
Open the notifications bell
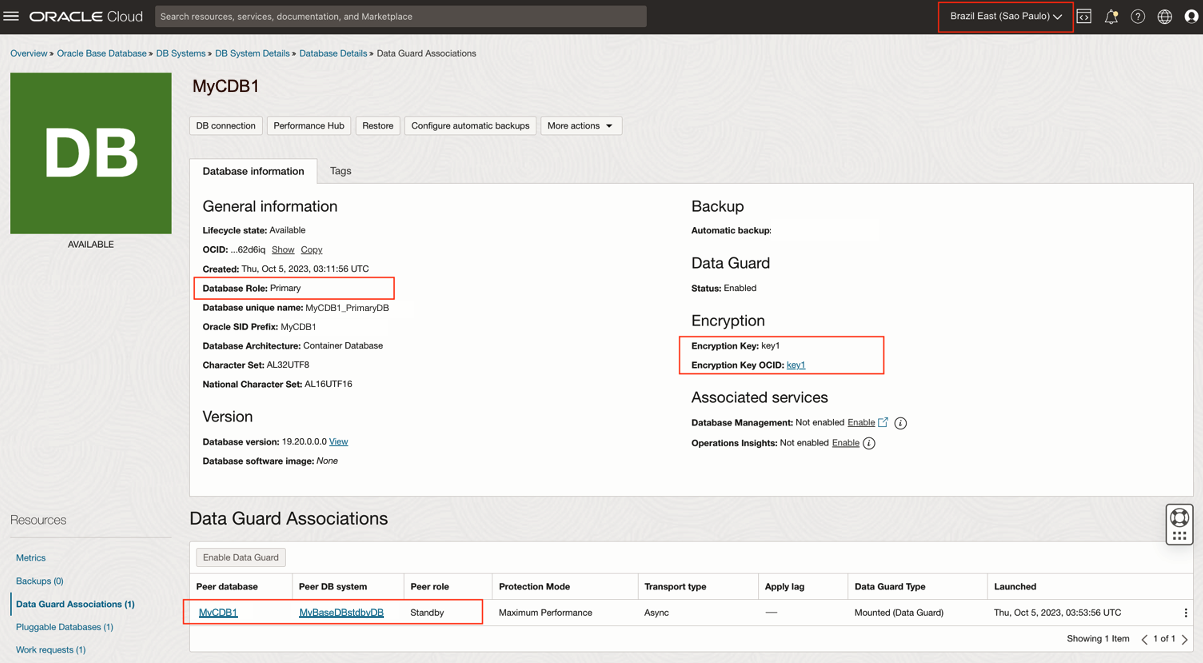pyautogui.click(x=1111, y=17)
